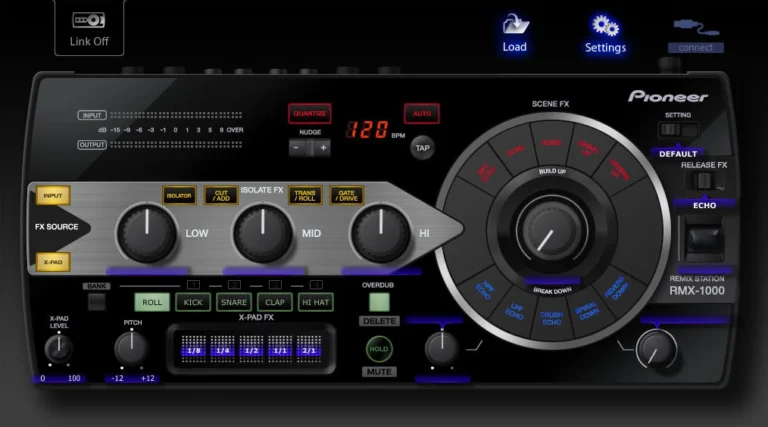Select the red NOISE scene FX segment
This screenshot has height=427, width=768.
pos(552,142)
